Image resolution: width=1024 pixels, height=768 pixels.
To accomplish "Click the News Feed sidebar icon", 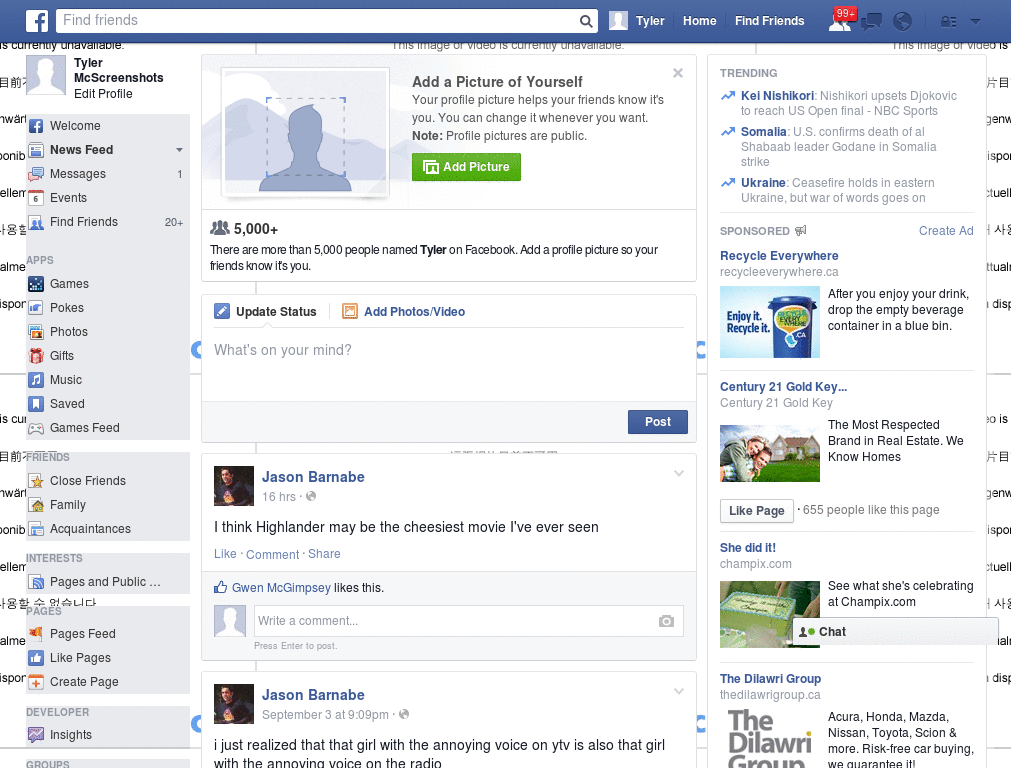I will (x=37, y=150).
